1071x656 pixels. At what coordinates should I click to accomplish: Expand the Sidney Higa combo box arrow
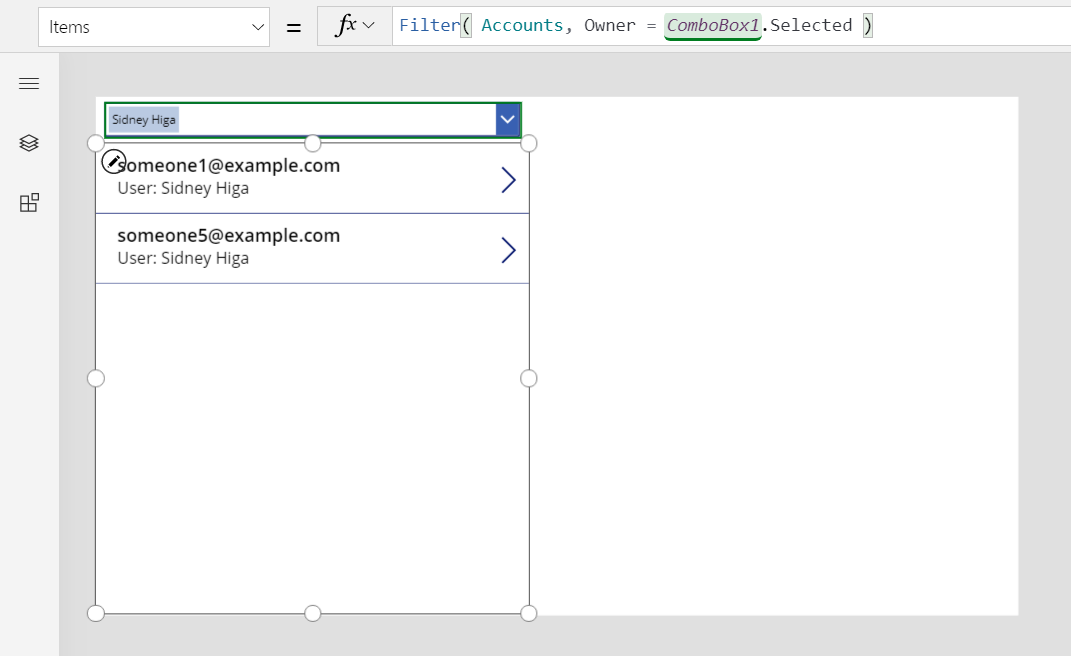pos(507,120)
